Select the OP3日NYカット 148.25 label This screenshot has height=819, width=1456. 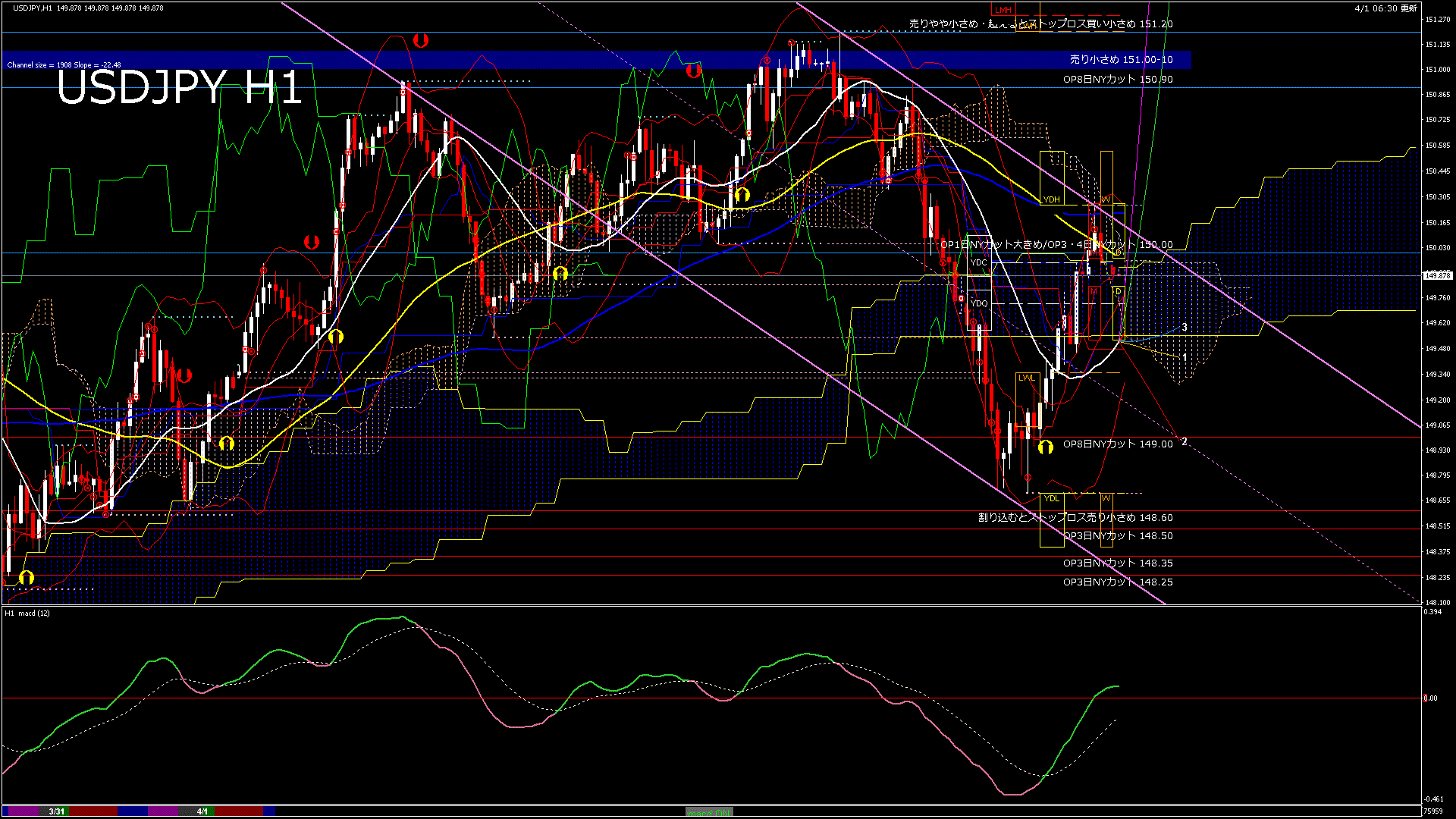pos(1118,582)
